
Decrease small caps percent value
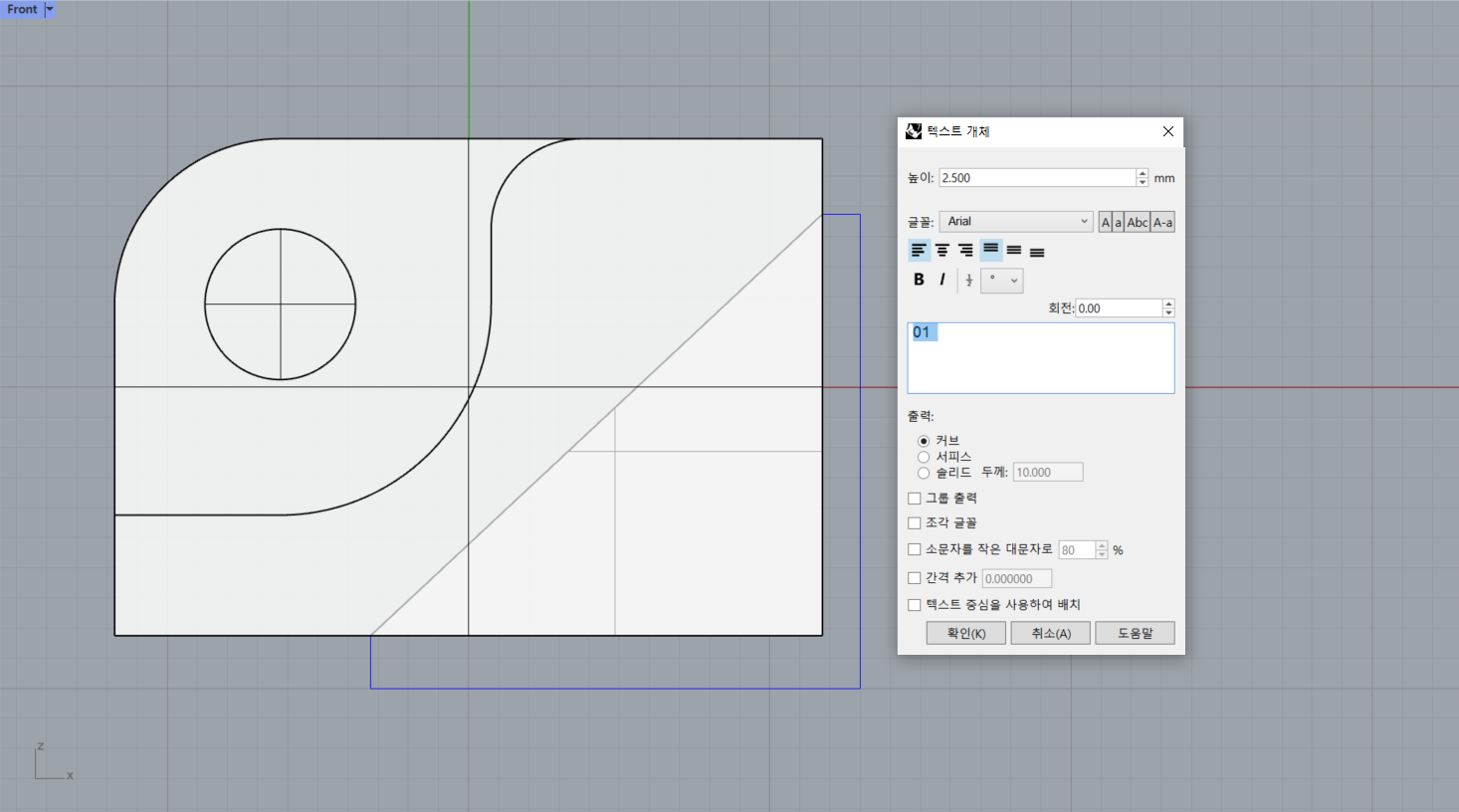(1102, 554)
